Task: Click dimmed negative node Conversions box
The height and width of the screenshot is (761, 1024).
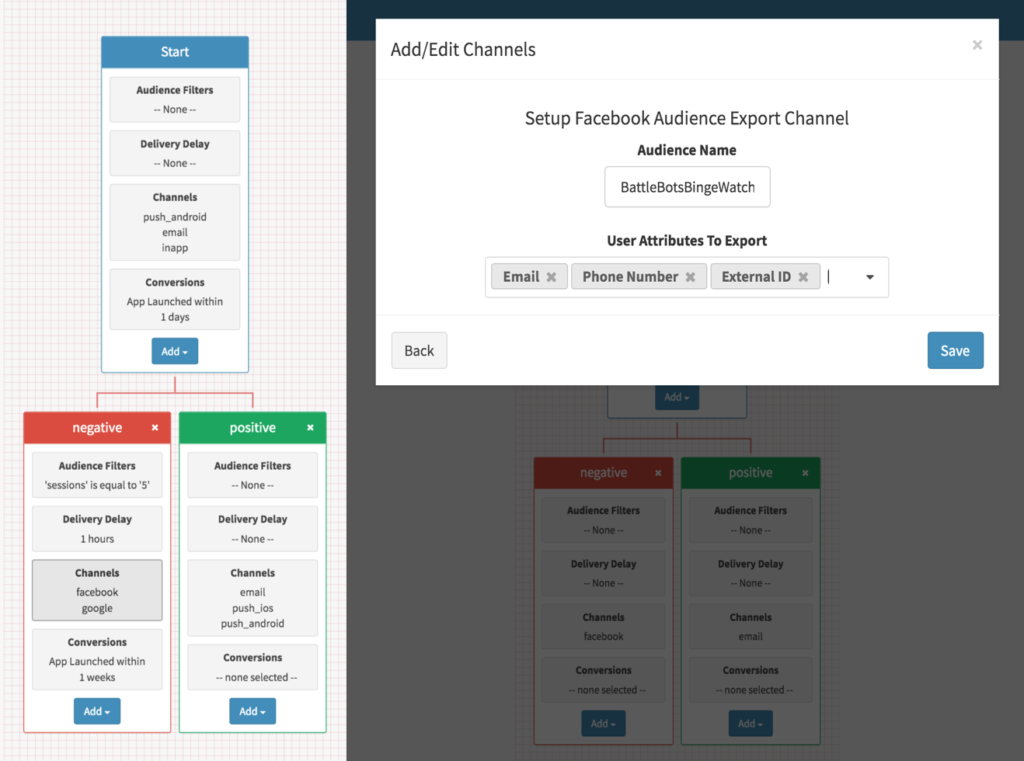Action: [x=603, y=679]
